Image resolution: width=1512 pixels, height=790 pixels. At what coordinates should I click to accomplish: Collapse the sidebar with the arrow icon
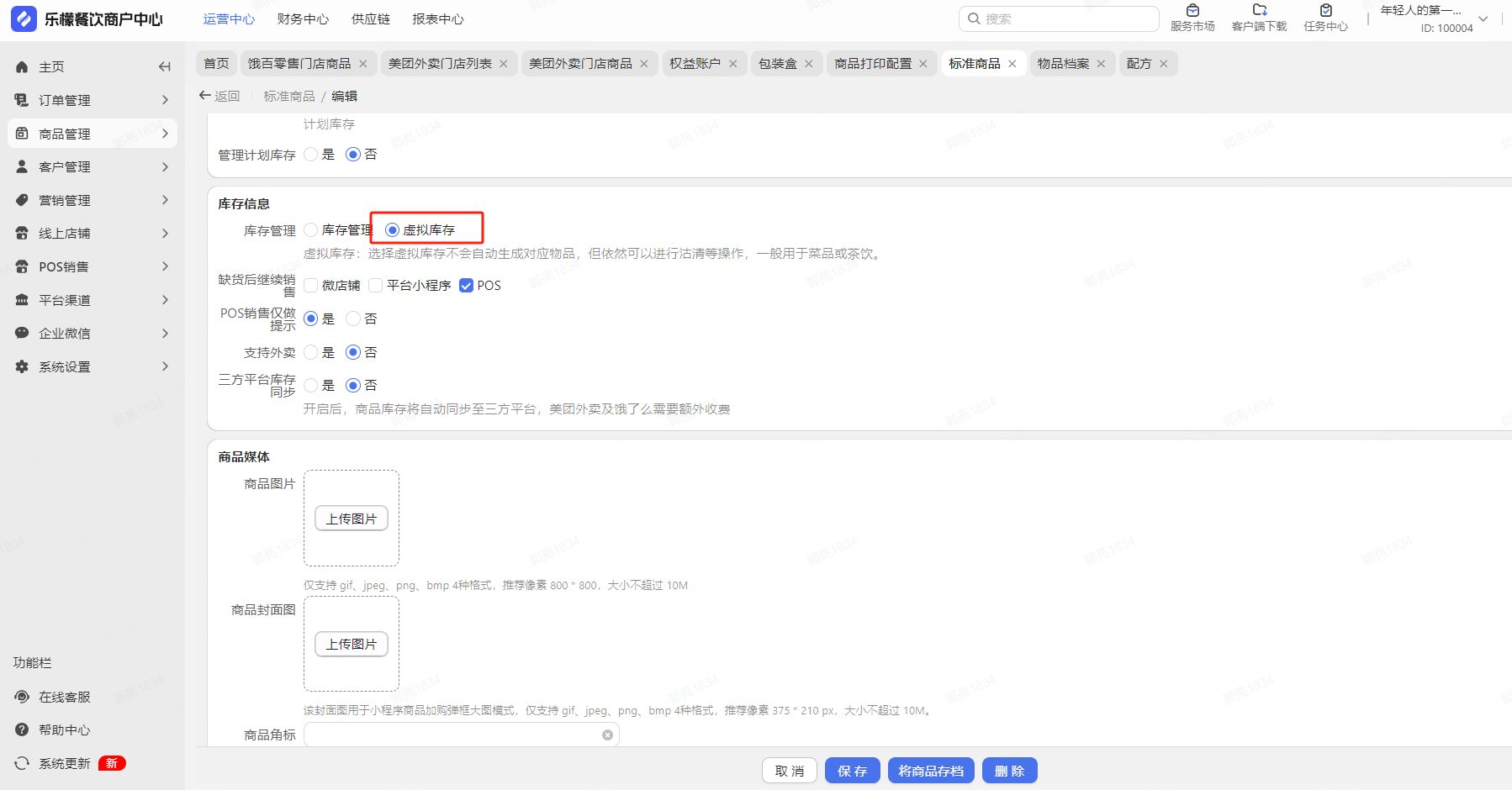click(165, 66)
